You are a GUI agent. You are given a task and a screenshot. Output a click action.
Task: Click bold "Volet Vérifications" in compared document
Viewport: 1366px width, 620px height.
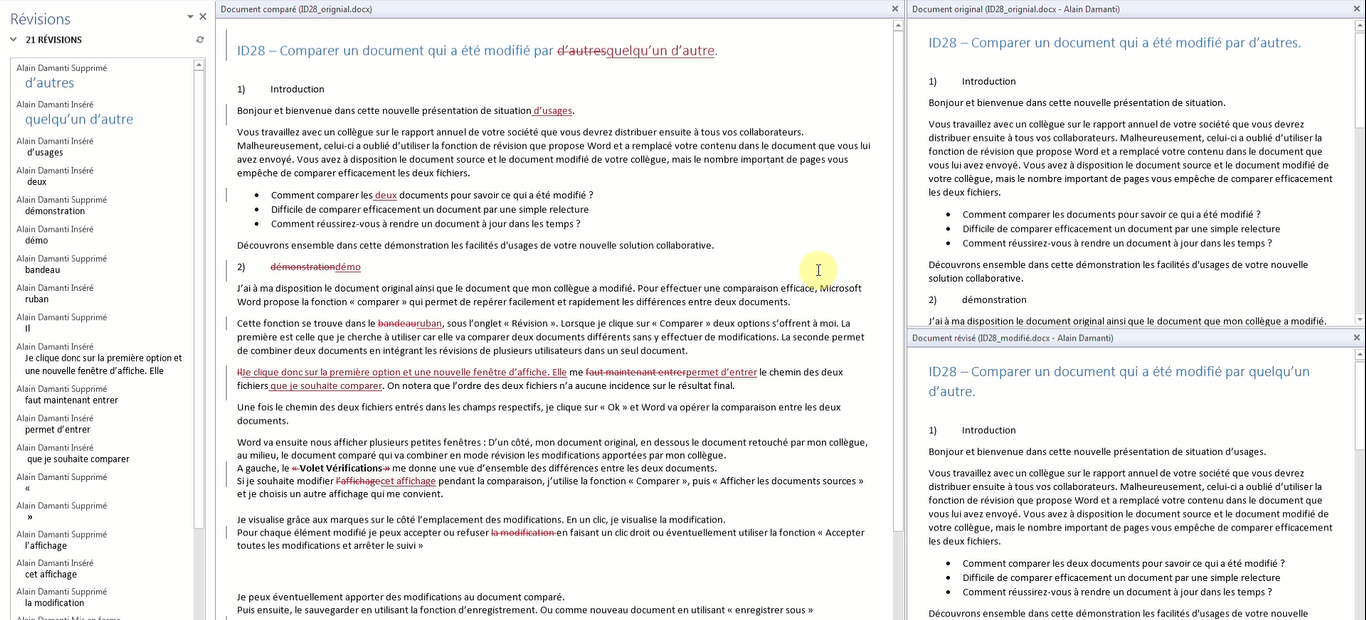point(342,468)
